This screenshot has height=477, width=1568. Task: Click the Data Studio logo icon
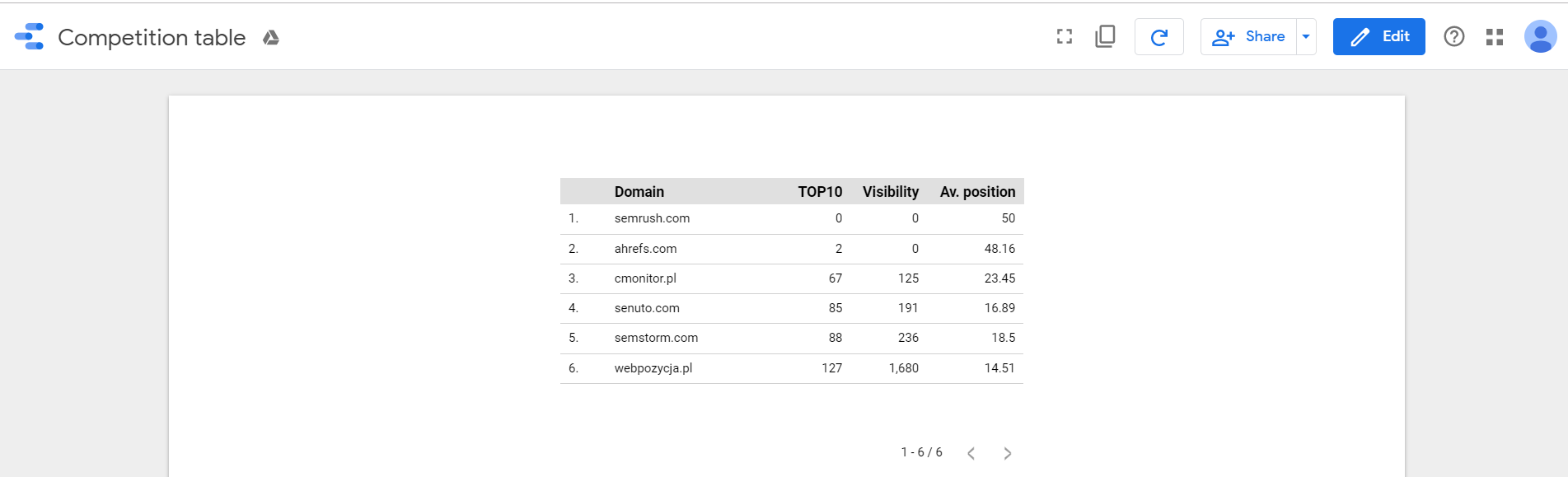coord(30,37)
